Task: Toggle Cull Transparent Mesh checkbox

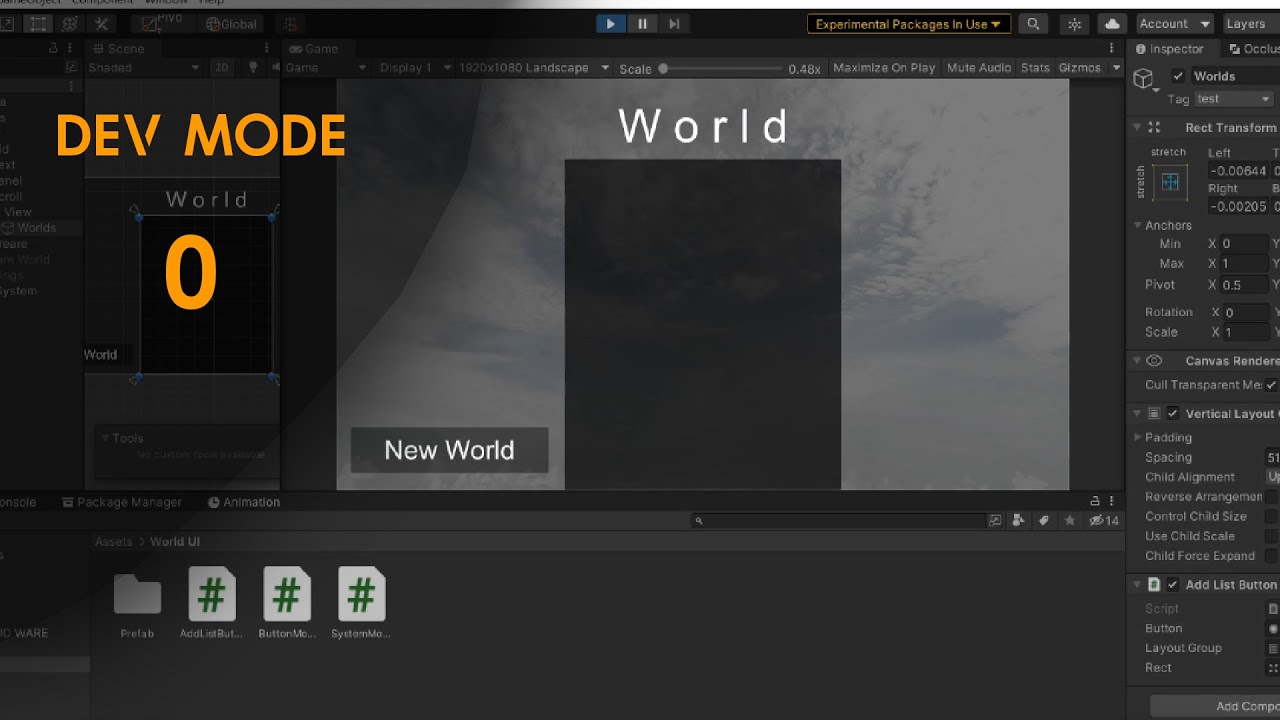Action: coord(1271,385)
